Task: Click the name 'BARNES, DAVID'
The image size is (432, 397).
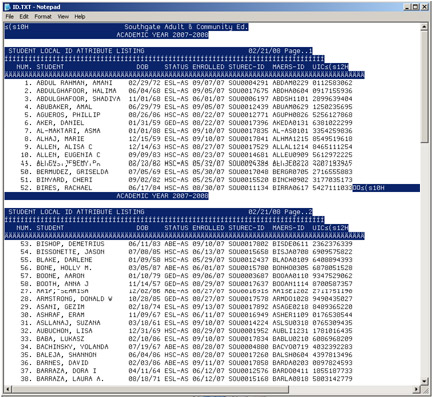Action: click(x=62, y=363)
